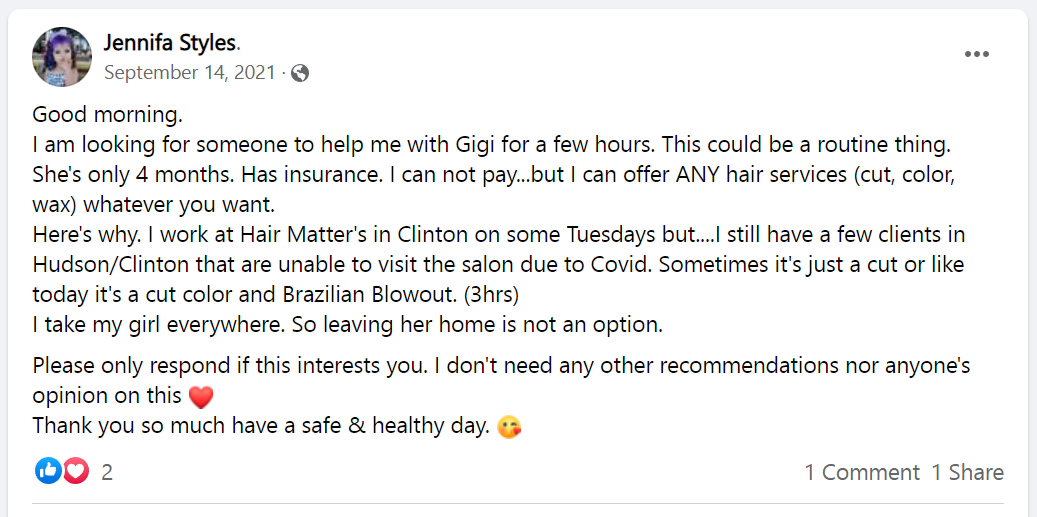The image size is (1037, 517).
Task: Click the red heart emoji after 'opinion on this'
Action: (x=201, y=397)
